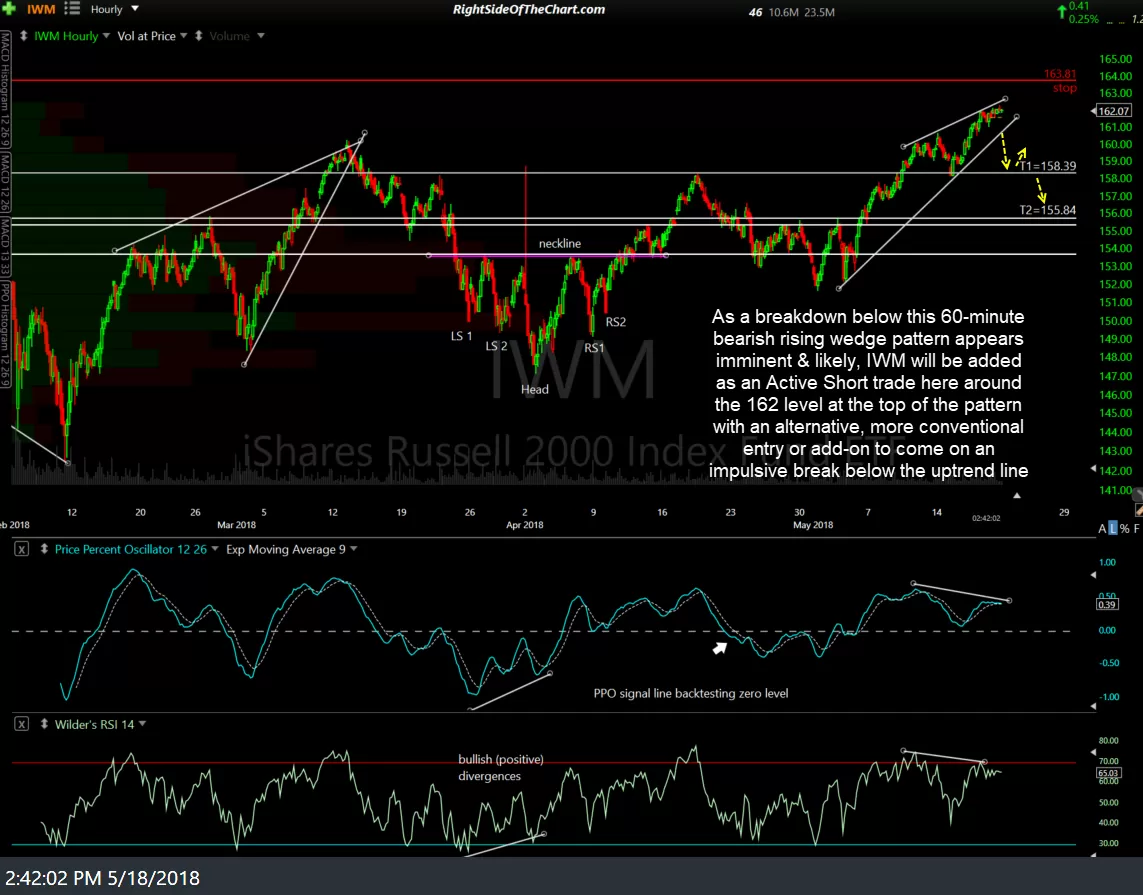This screenshot has width=1143, height=895.
Task: Open the Volume plot dropdown arrow
Action: (260, 36)
